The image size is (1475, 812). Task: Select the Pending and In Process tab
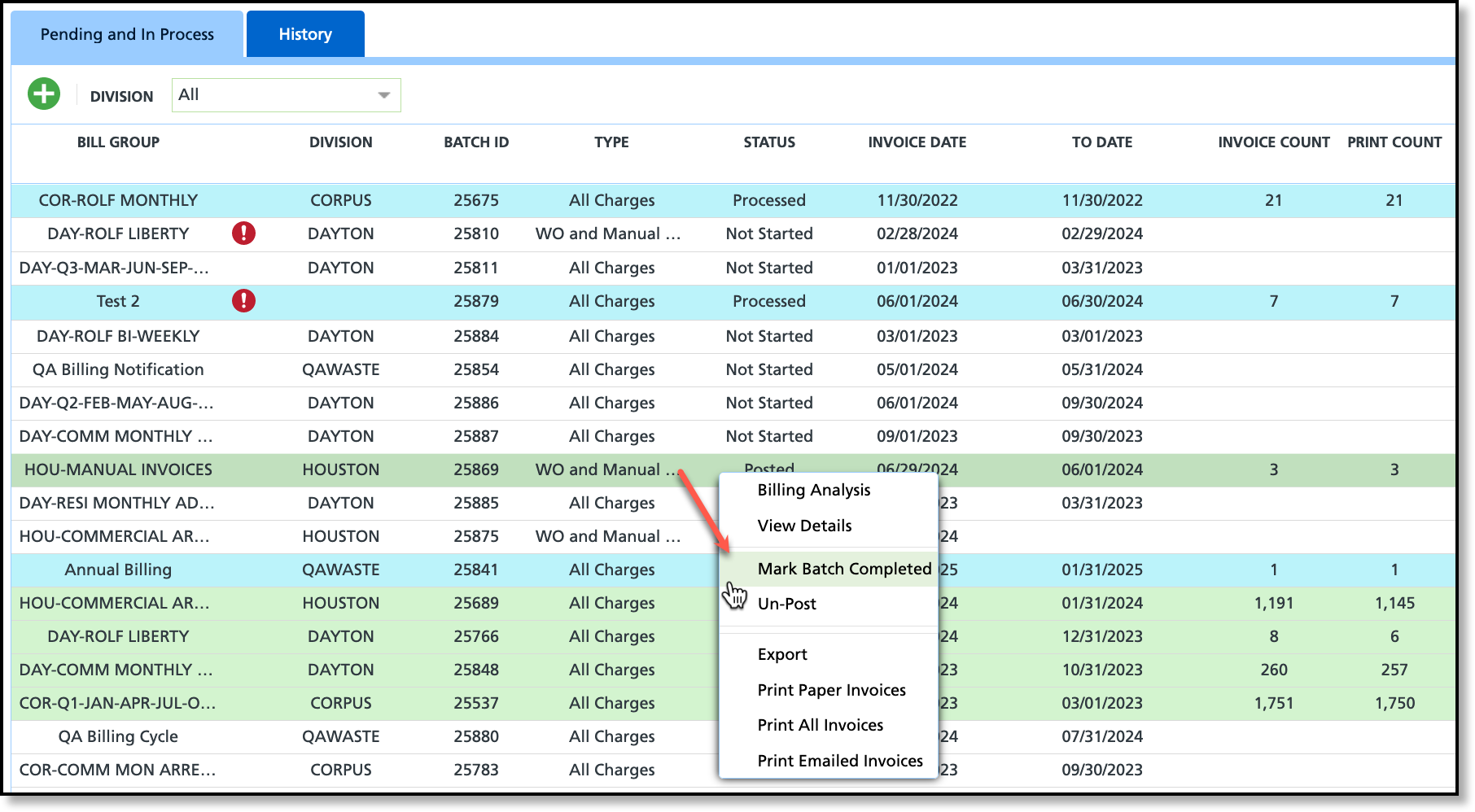pos(127,34)
